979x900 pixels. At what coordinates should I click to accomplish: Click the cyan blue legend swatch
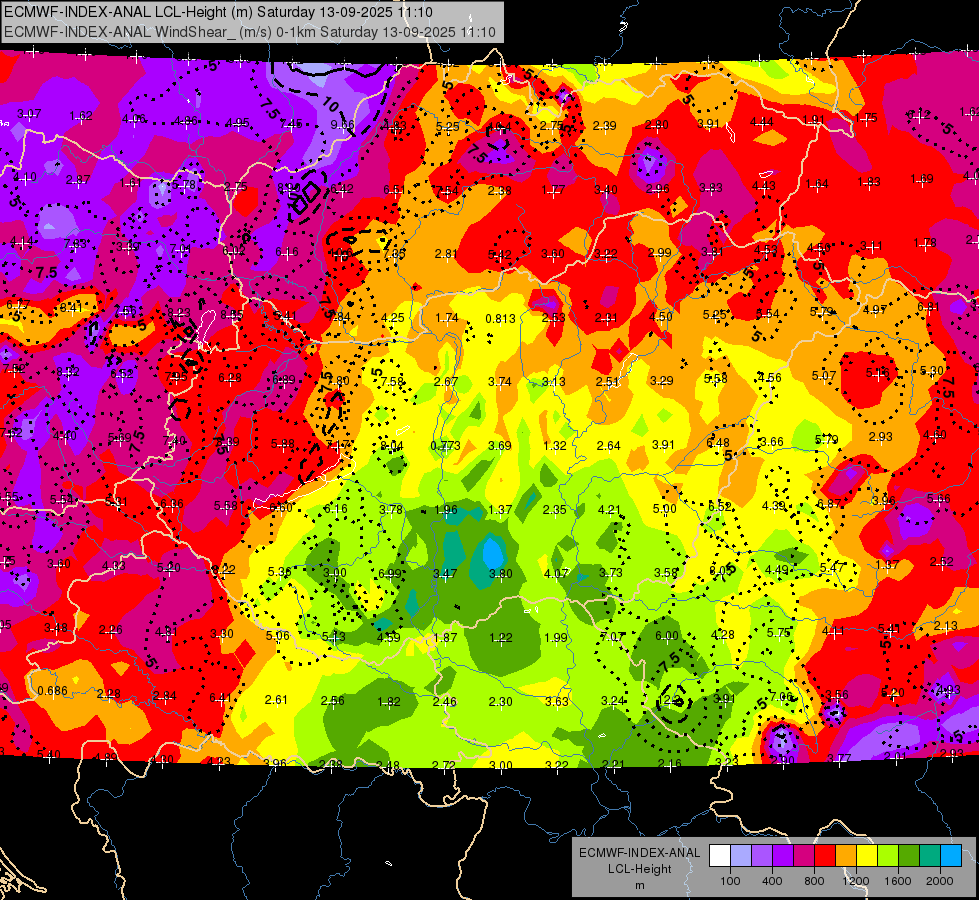[951, 855]
